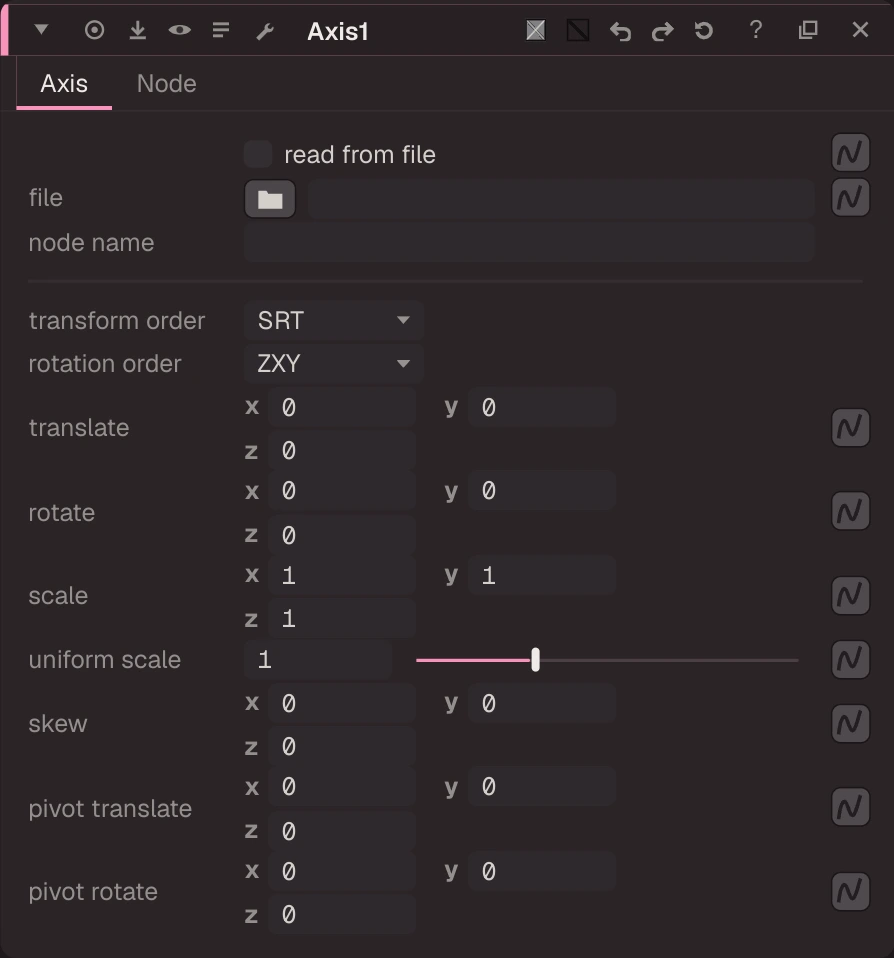Open animation menu for read from file
This screenshot has width=894, height=958.
click(850, 153)
